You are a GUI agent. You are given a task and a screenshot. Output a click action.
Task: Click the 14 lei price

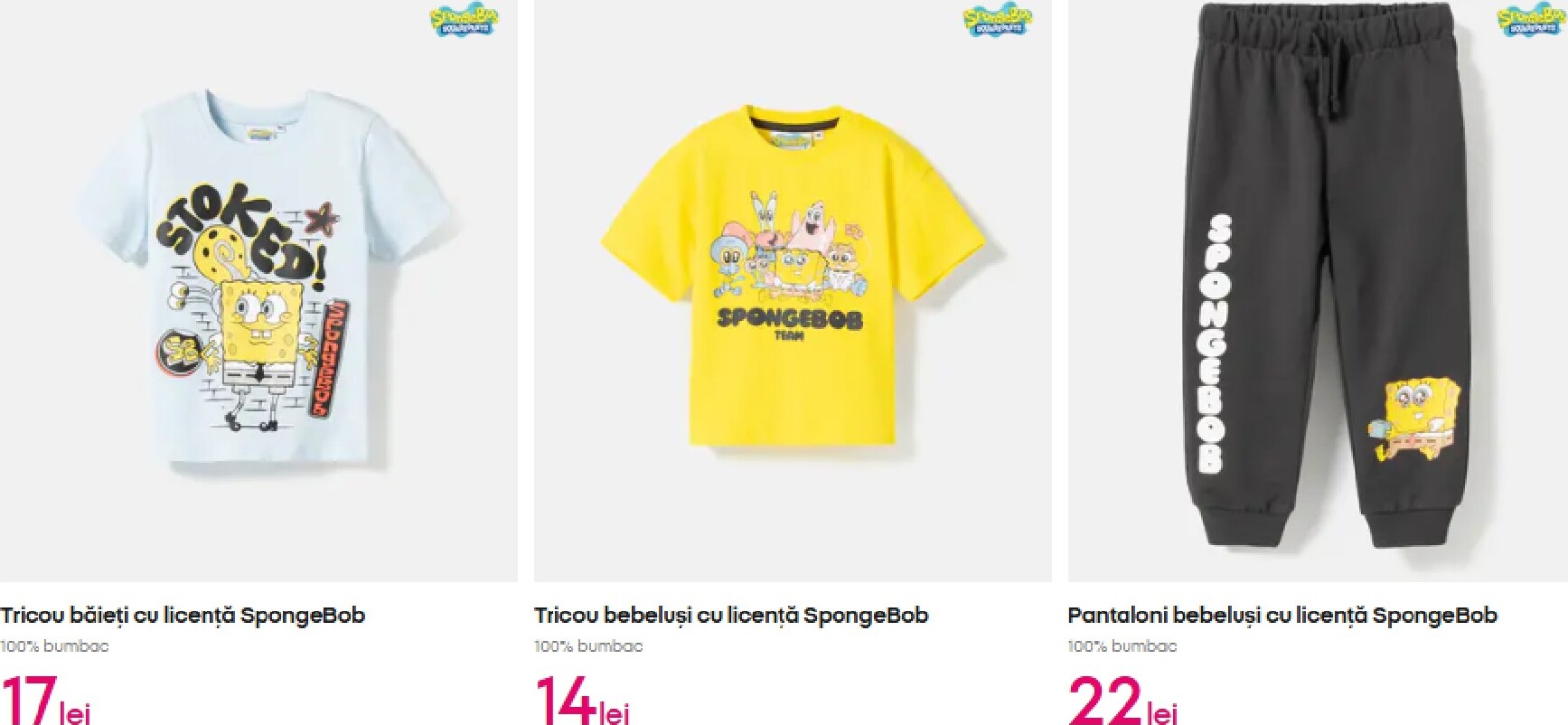pos(582,701)
